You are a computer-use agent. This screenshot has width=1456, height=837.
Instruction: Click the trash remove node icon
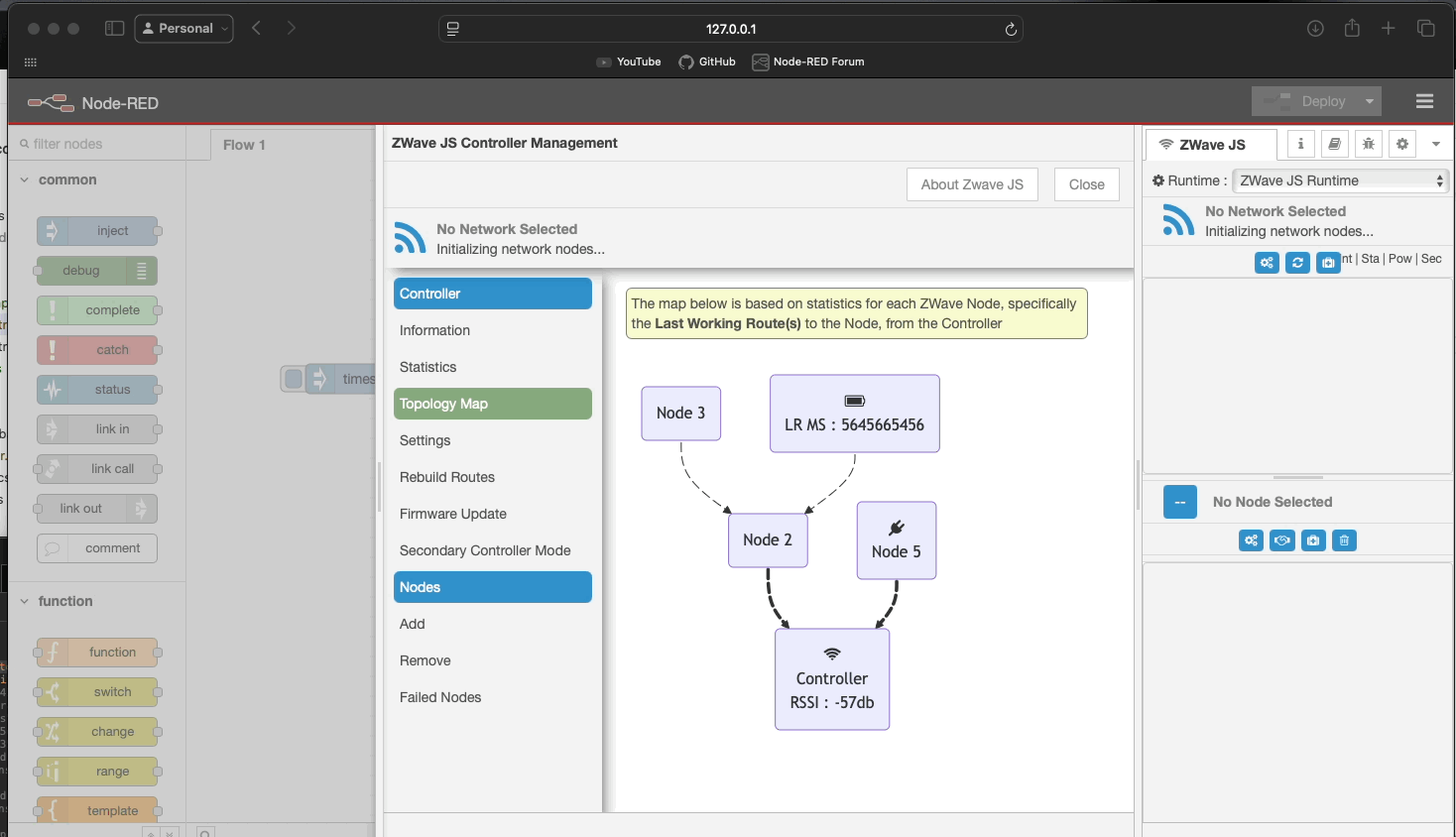(x=1344, y=540)
